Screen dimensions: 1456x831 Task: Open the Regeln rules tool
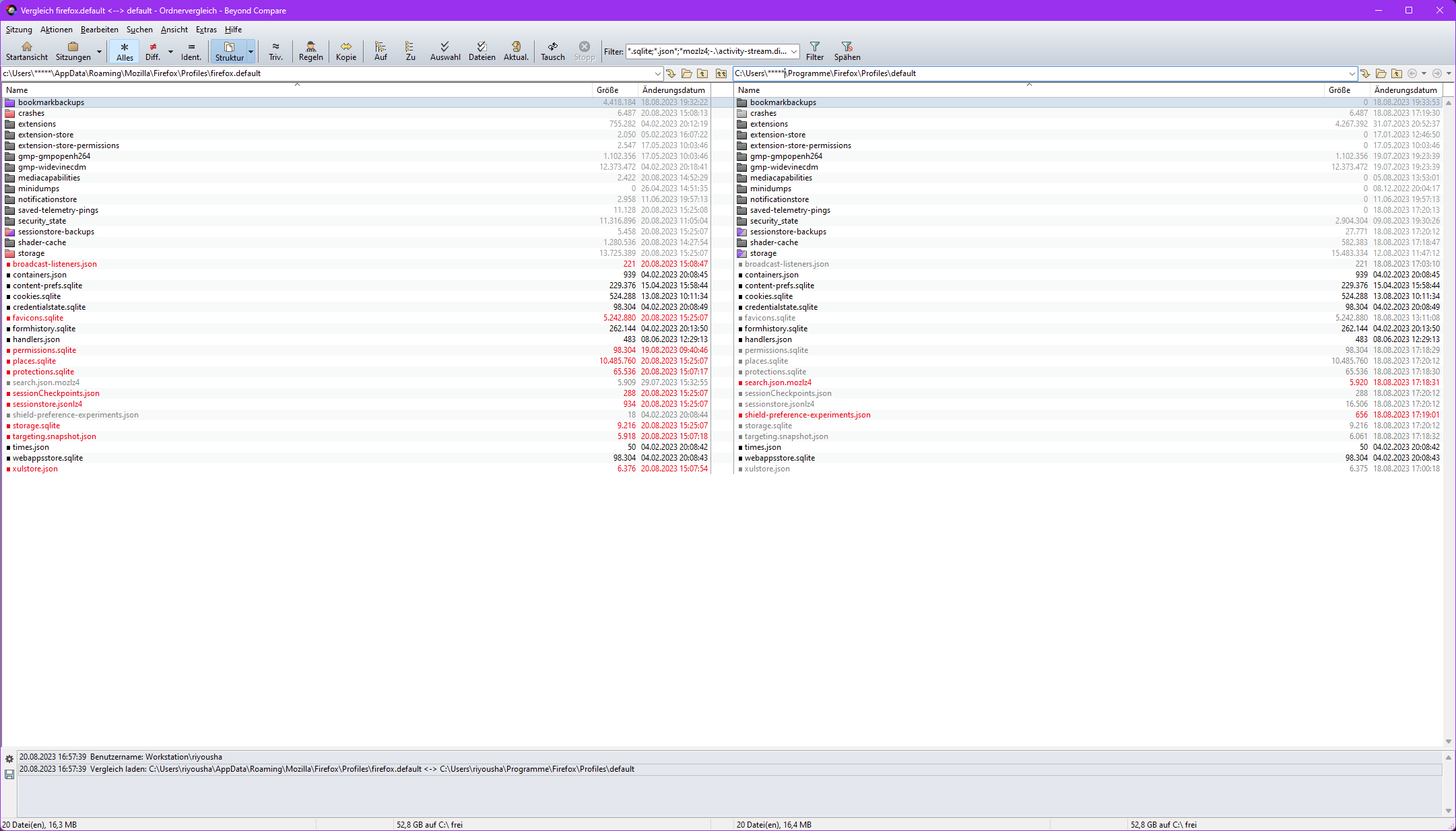(x=310, y=51)
